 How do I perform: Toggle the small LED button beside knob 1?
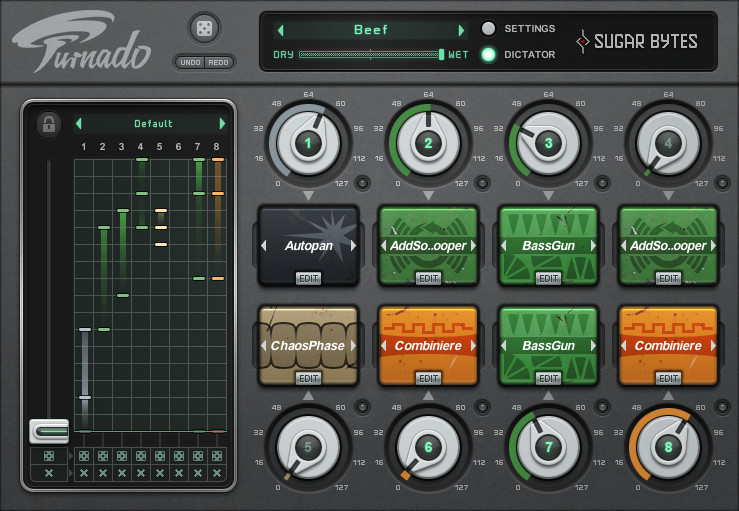click(x=362, y=183)
